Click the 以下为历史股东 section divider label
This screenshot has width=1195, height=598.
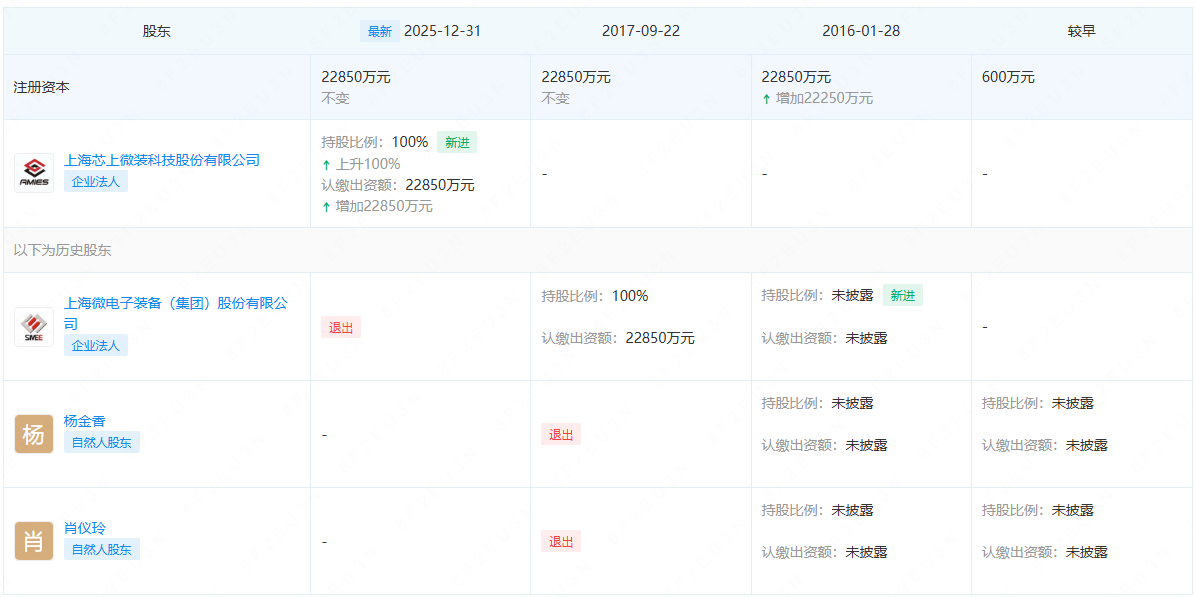click(x=62, y=250)
